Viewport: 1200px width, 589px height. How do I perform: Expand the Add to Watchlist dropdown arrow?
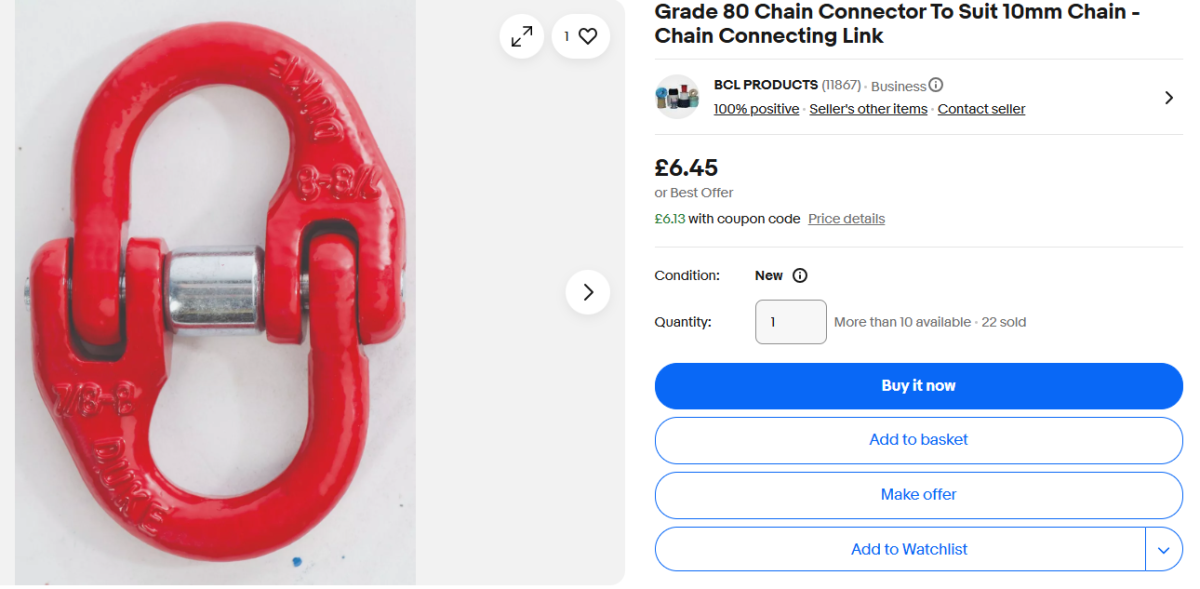pos(1163,550)
